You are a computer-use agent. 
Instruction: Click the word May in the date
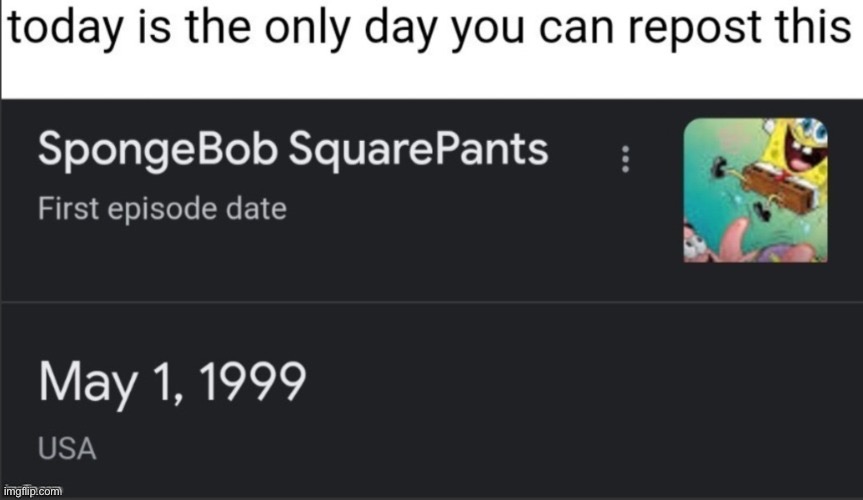click(x=88, y=383)
